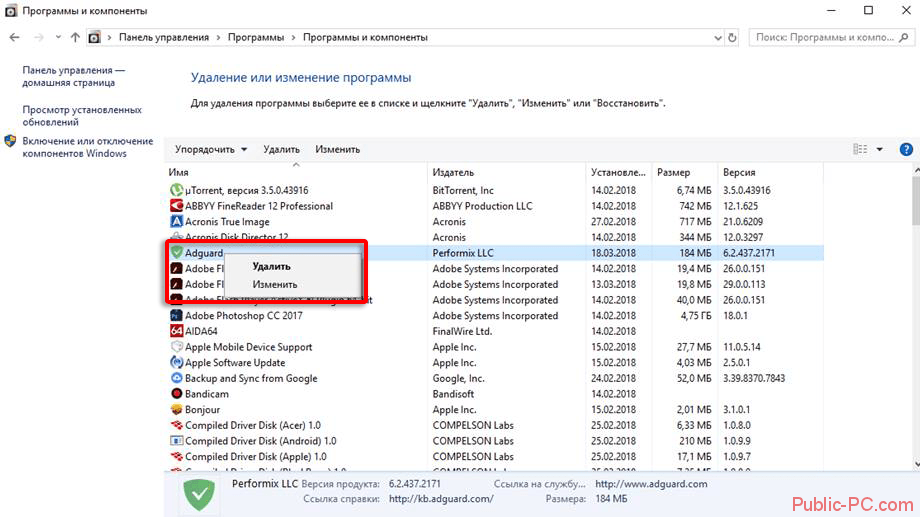Choose Изменить in the context menu
Viewport: 920px width, 517px height.
pos(274,284)
